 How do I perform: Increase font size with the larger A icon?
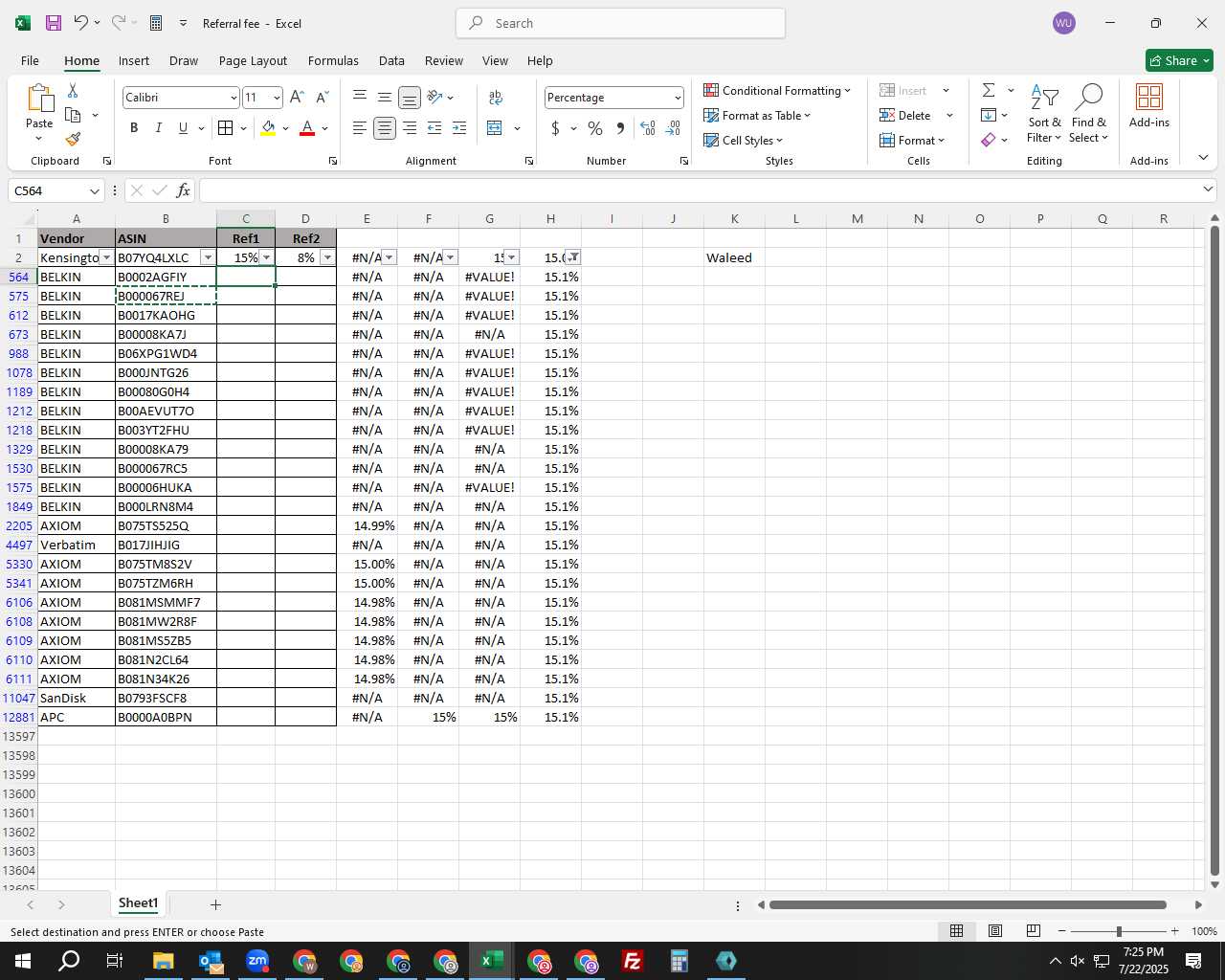(x=297, y=97)
